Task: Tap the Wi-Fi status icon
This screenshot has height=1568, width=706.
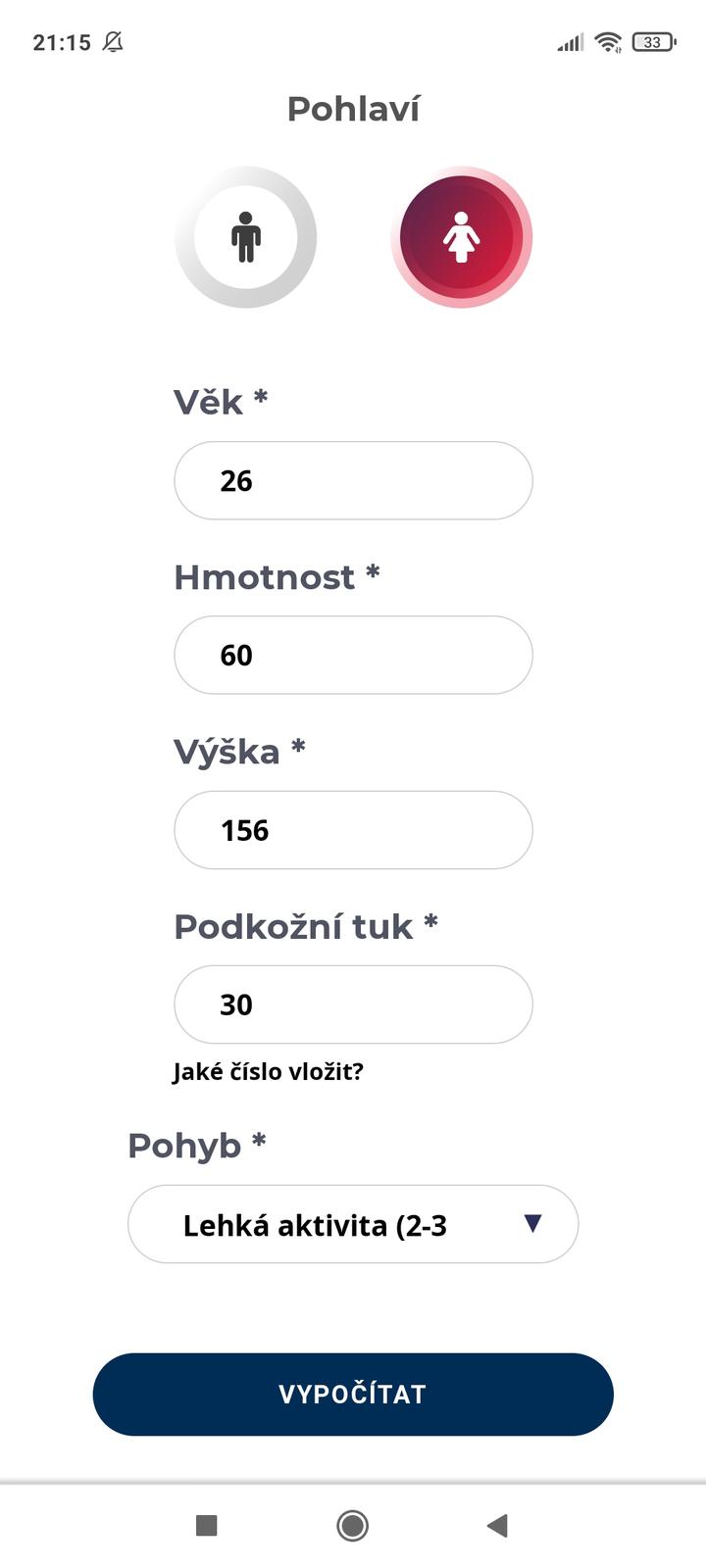Action: coord(608,42)
